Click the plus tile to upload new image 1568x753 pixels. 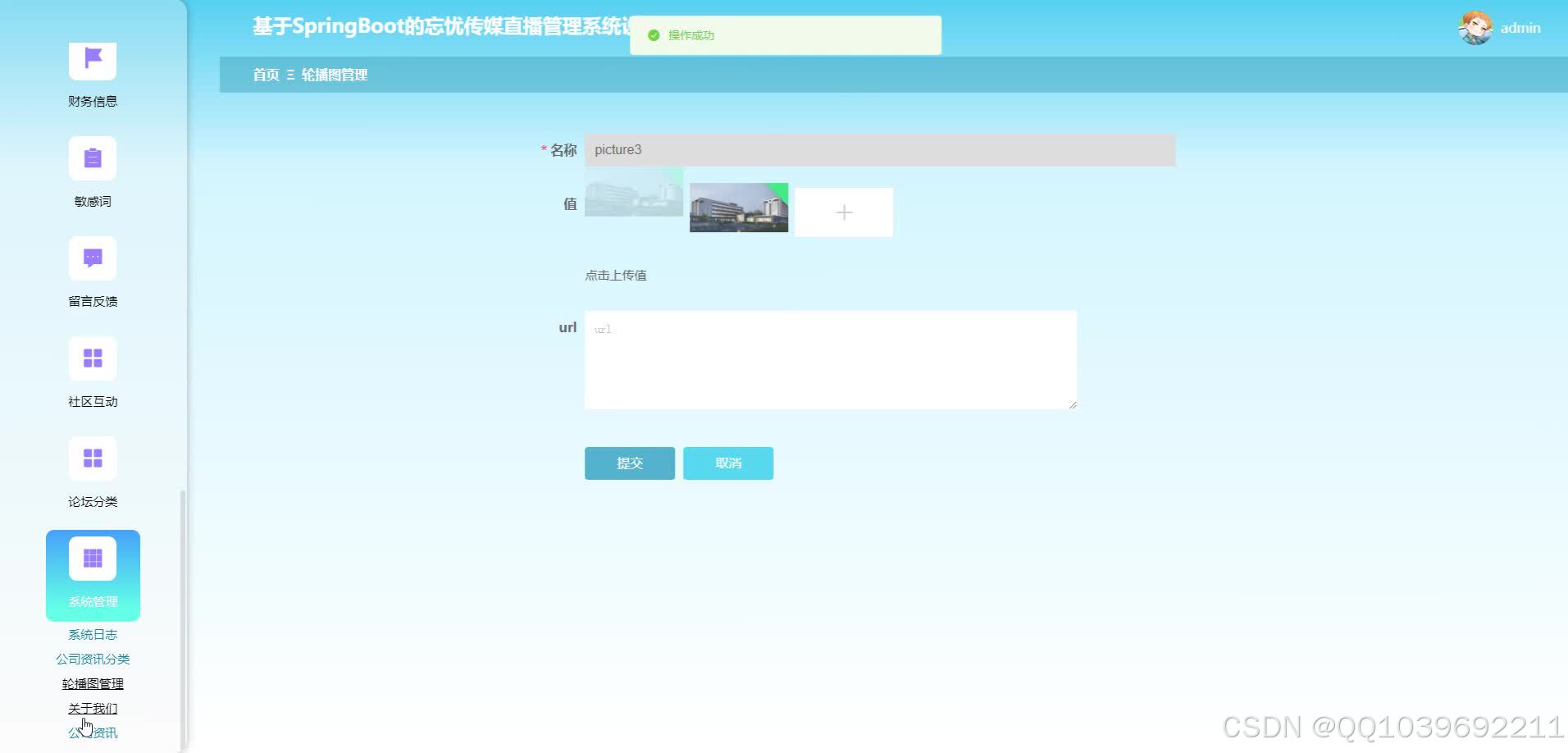[843, 212]
